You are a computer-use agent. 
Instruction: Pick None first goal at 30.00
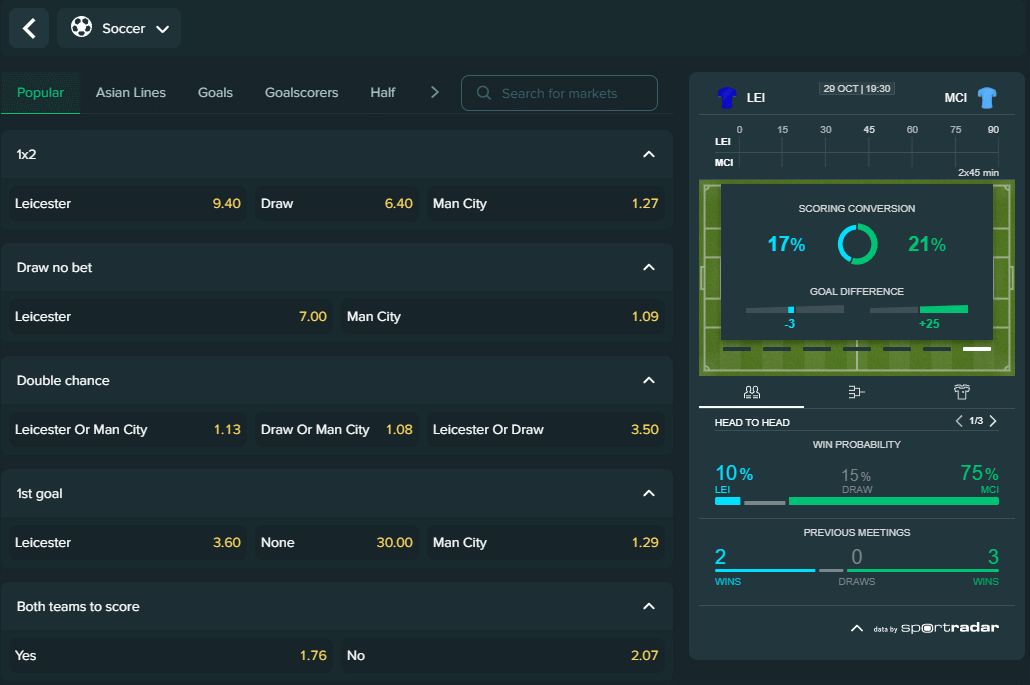tap(336, 542)
